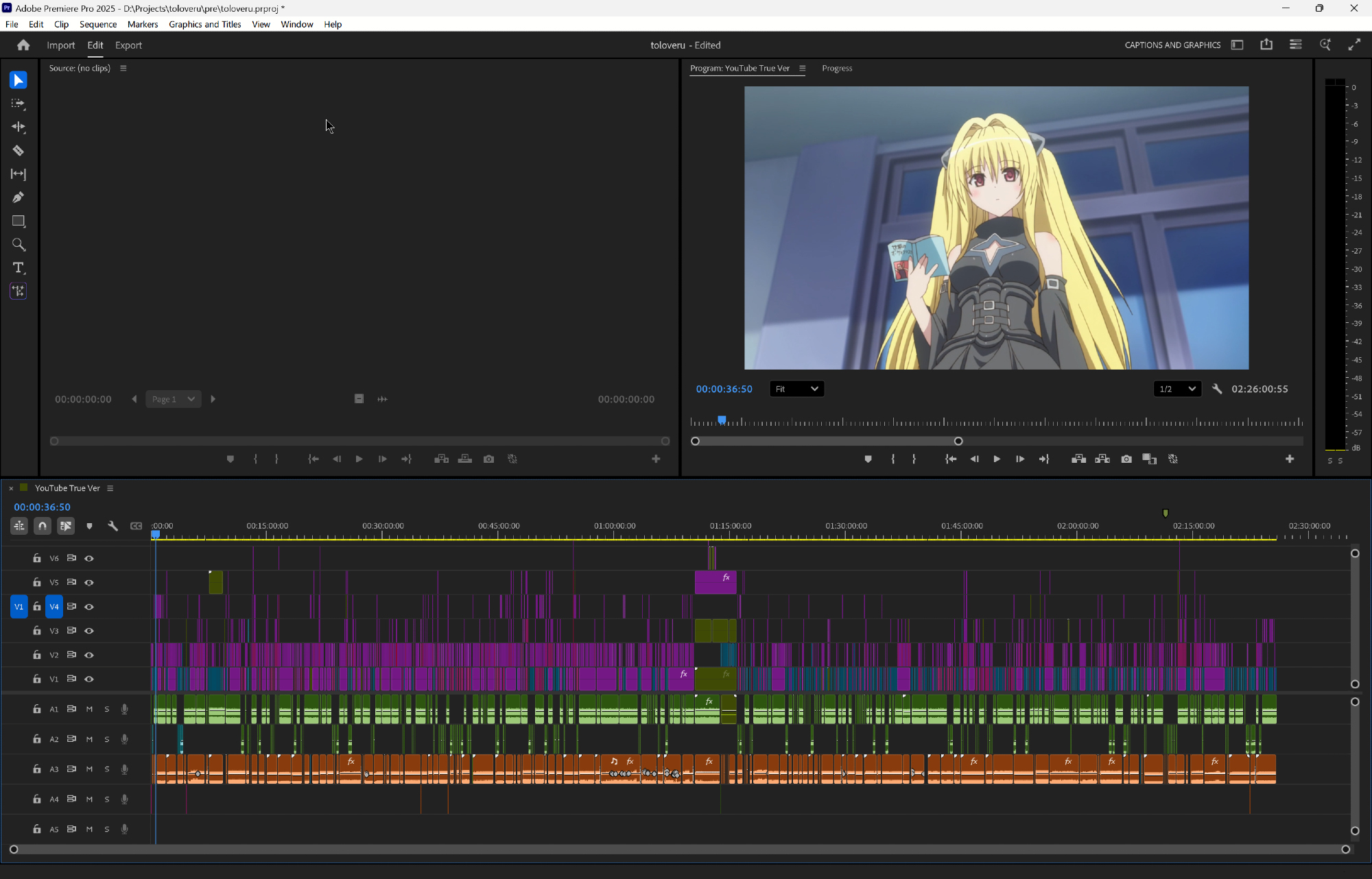Open YouTube True Ver sequence panel menu
Screen dimensions: 1372x879
(110, 488)
